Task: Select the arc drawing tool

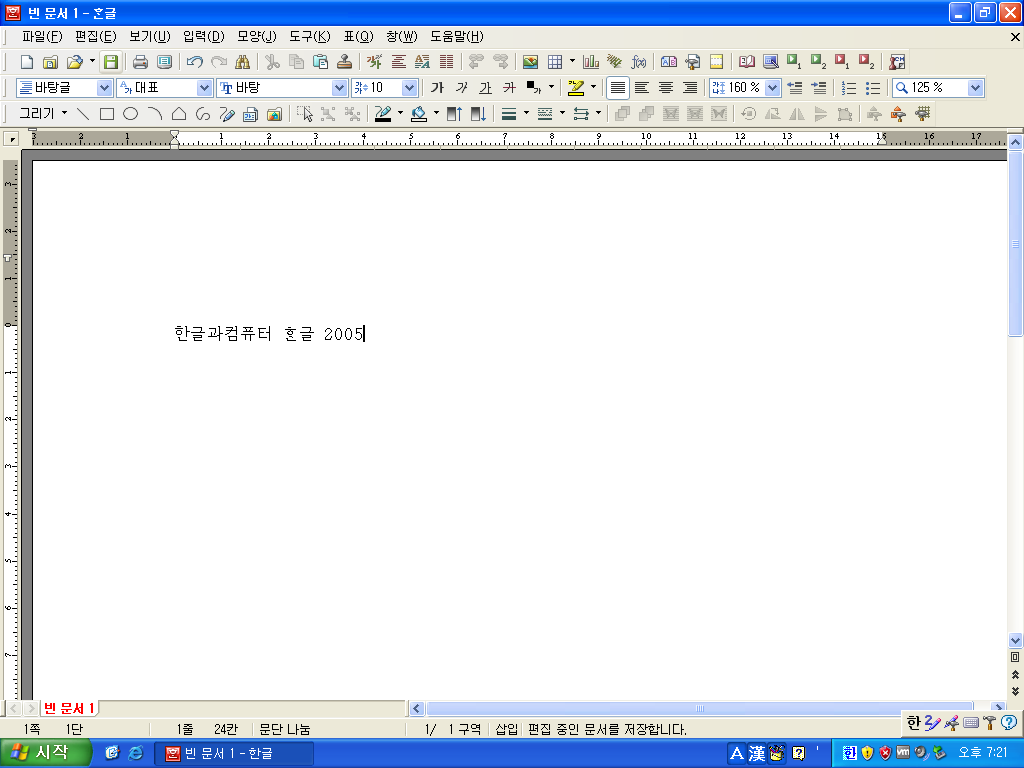Action: pyautogui.click(x=155, y=114)
